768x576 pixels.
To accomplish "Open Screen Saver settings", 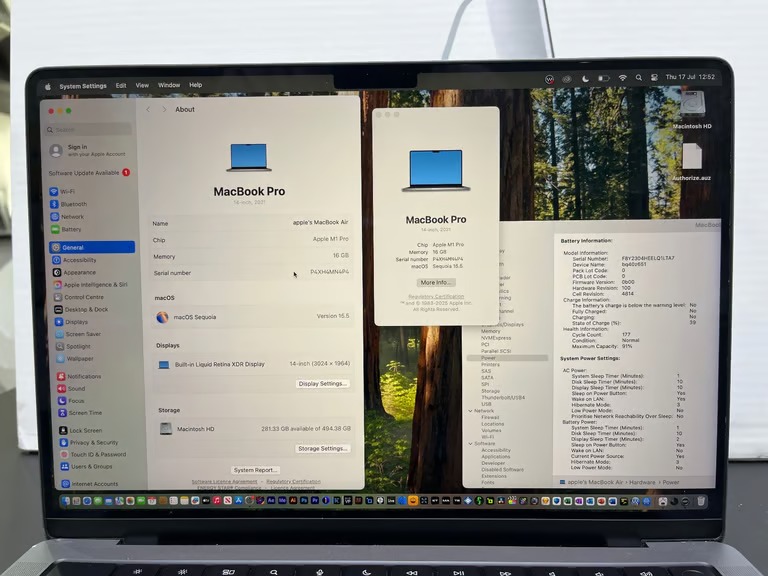I will (78, 334).
